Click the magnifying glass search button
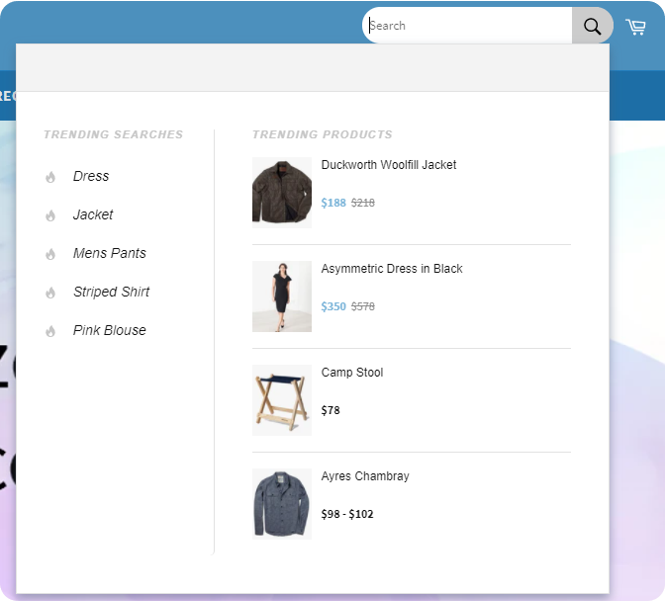Viewport: 665px width, 601px height. [x=592, y=25]
